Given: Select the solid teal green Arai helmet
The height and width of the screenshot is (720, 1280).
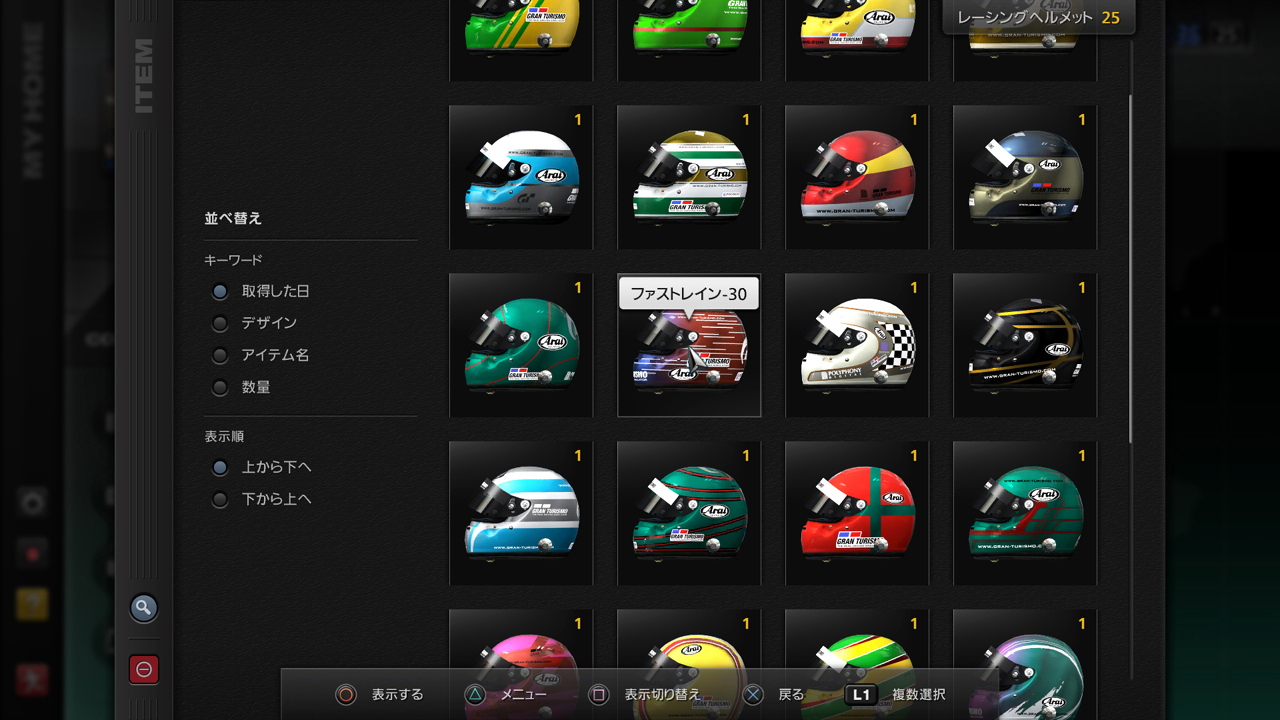Looking at the screenshot, I should coord(521,345).
